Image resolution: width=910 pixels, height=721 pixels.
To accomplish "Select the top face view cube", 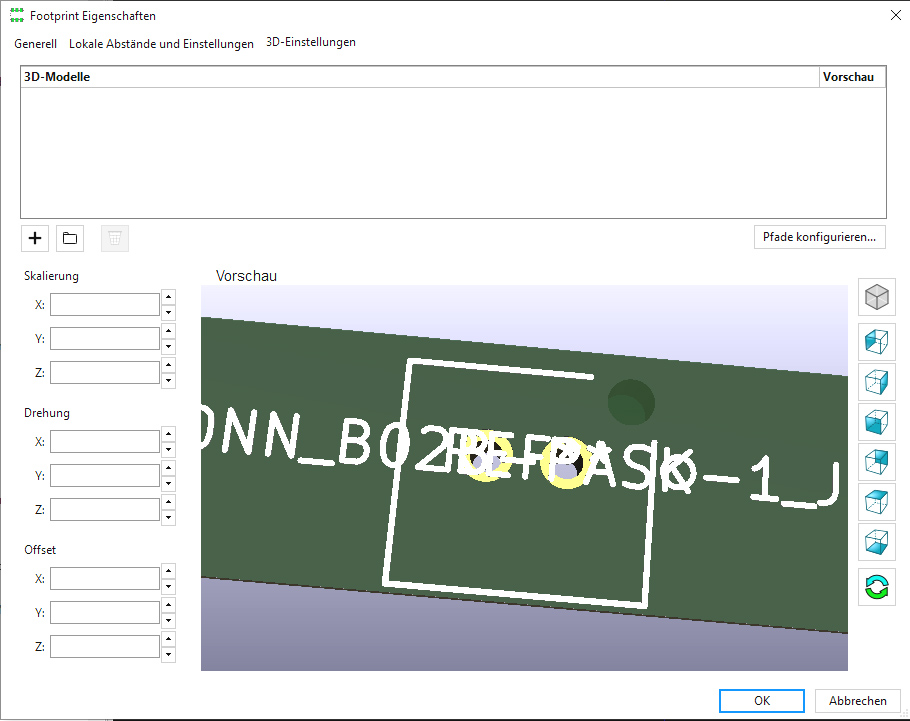I will 876,502.
